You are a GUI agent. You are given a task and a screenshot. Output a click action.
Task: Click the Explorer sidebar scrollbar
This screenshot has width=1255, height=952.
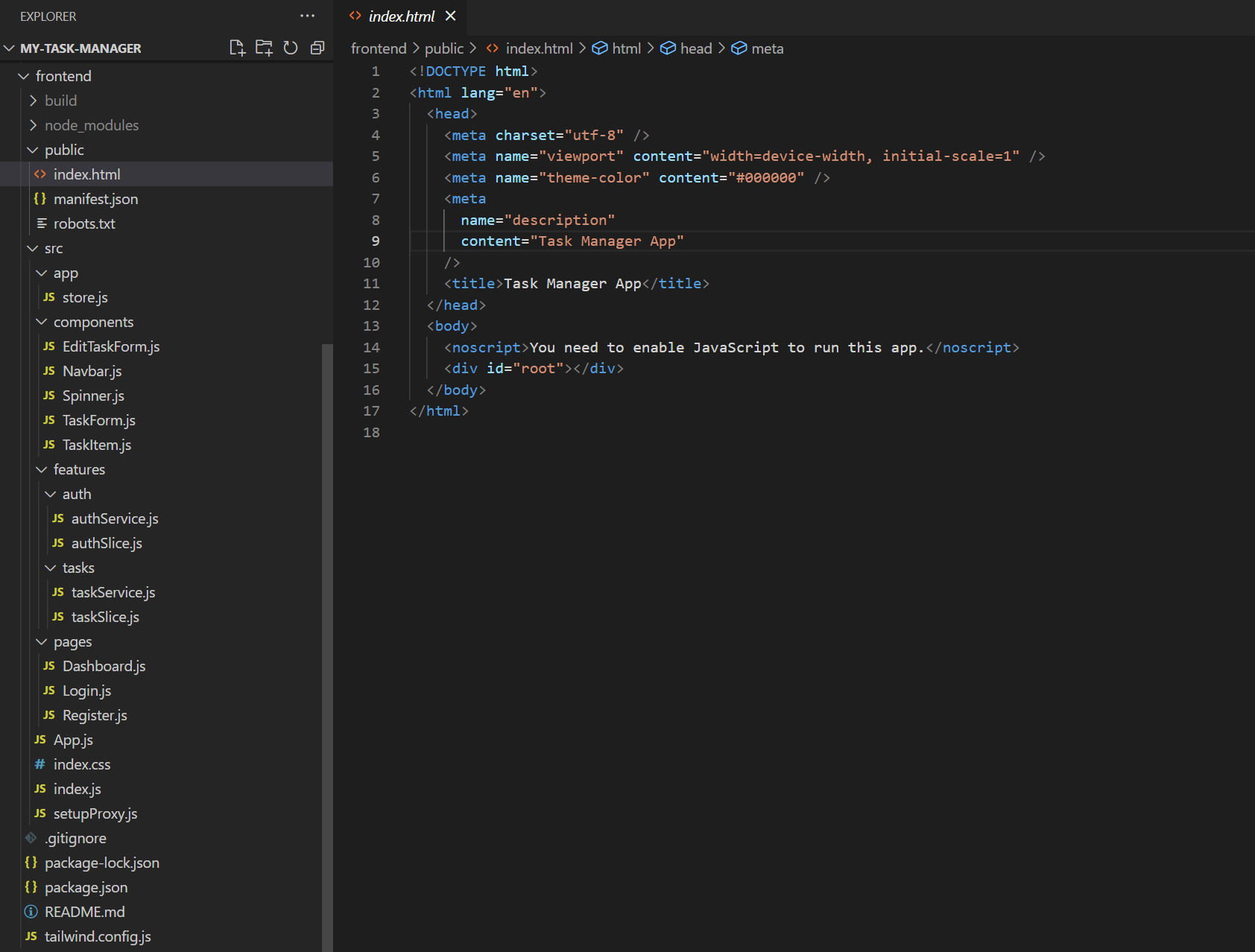point(327,647)
